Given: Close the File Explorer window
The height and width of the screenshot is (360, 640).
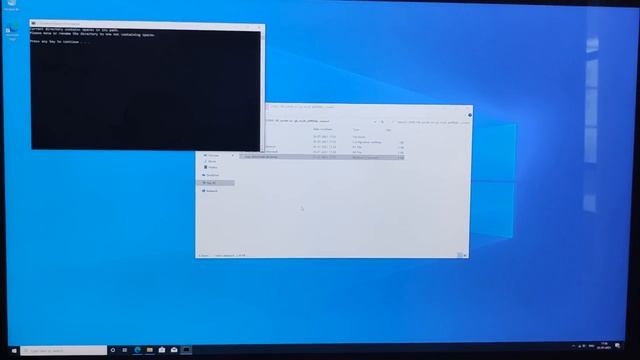Looking at the screenshot, I should coord(467,108).
